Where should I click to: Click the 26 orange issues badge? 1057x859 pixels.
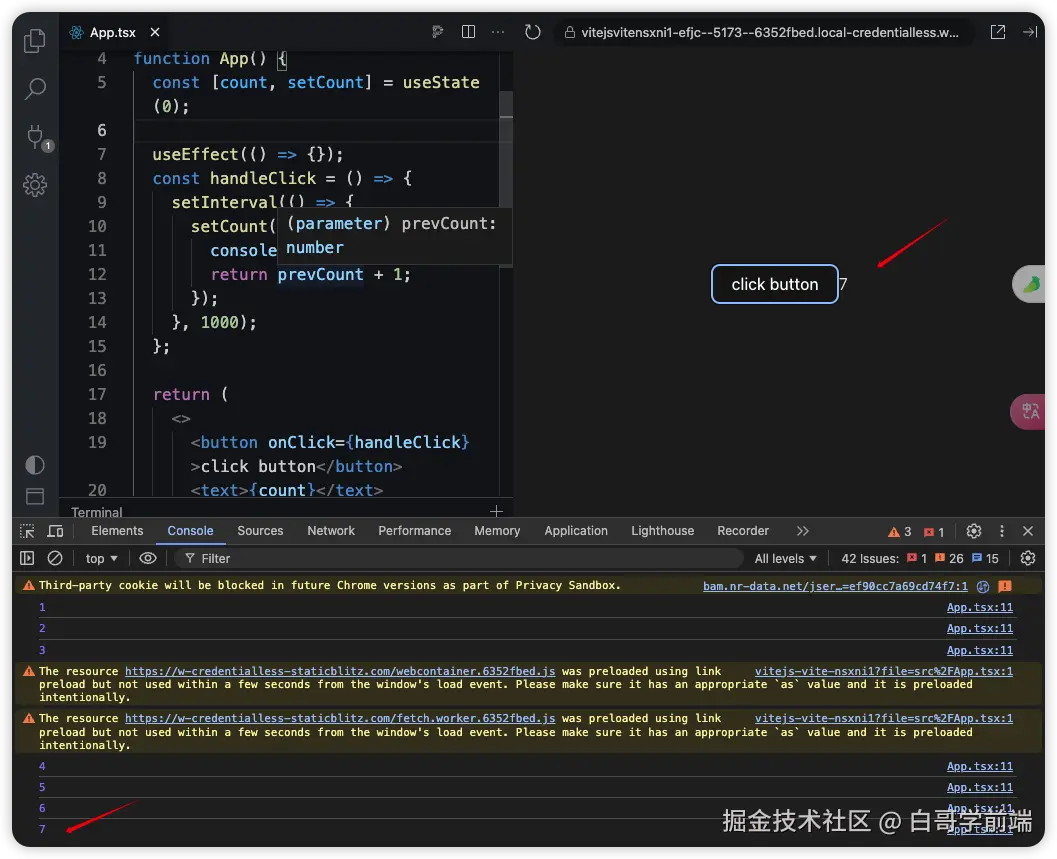tap(949, 558)
